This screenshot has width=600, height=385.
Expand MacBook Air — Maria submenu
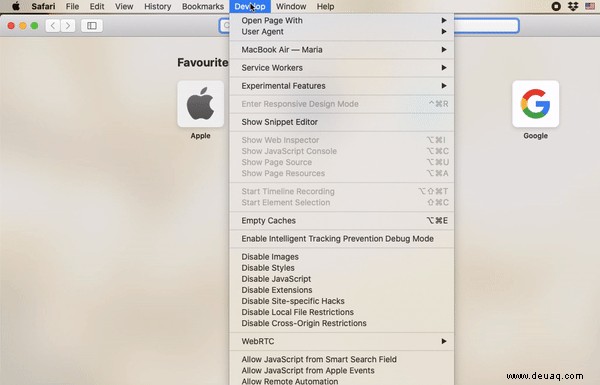342,50
